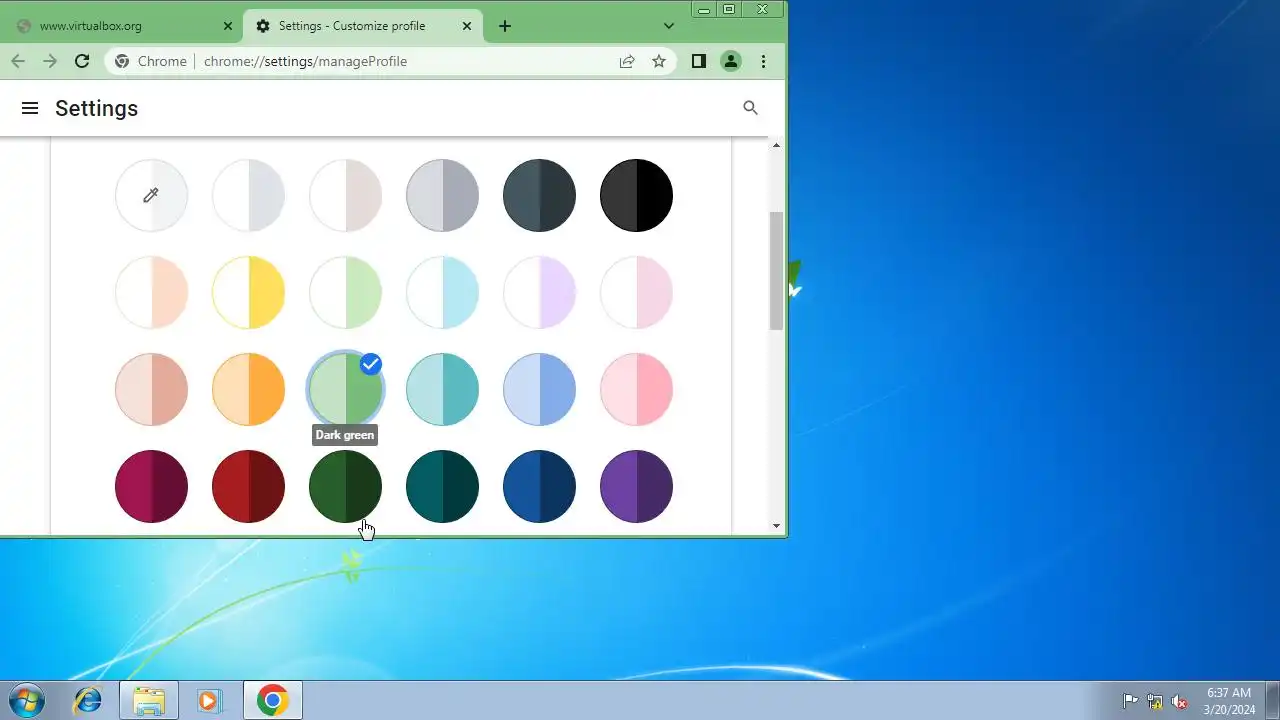Select the dark purple theme swatch

(x=636, y=486)
